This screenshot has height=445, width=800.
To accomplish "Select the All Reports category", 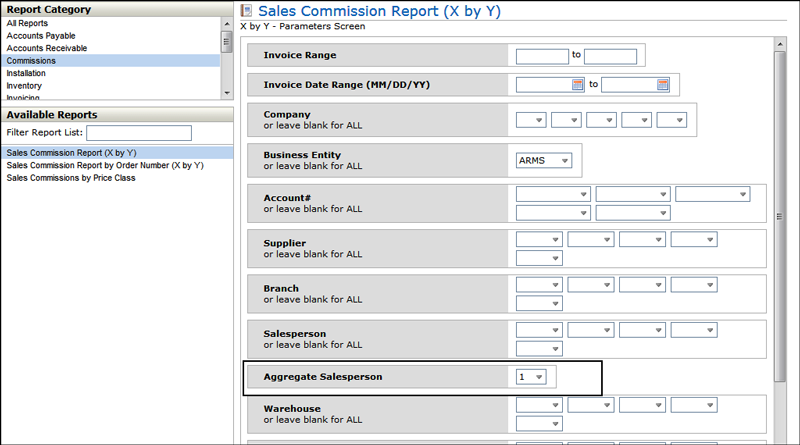I will coord(27,22).
